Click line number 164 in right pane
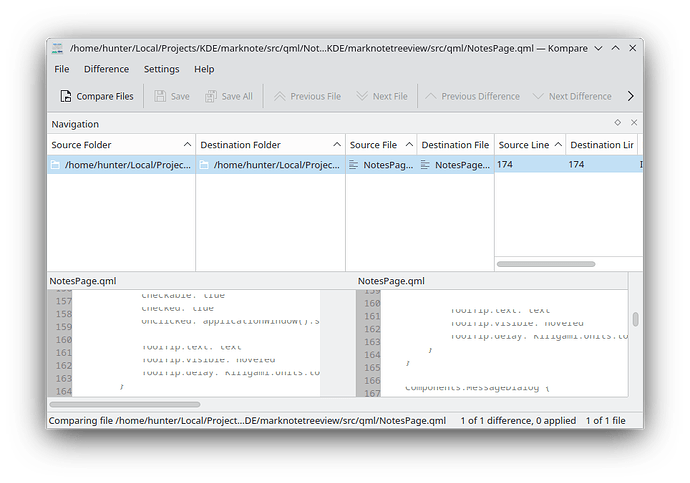Viewport: 690px width, 483px height. point(372,355)
